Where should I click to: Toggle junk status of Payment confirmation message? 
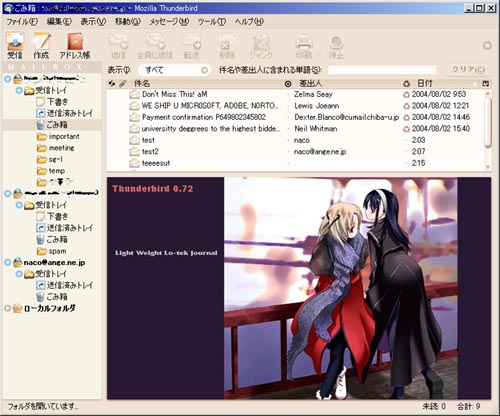pos(406,117)
